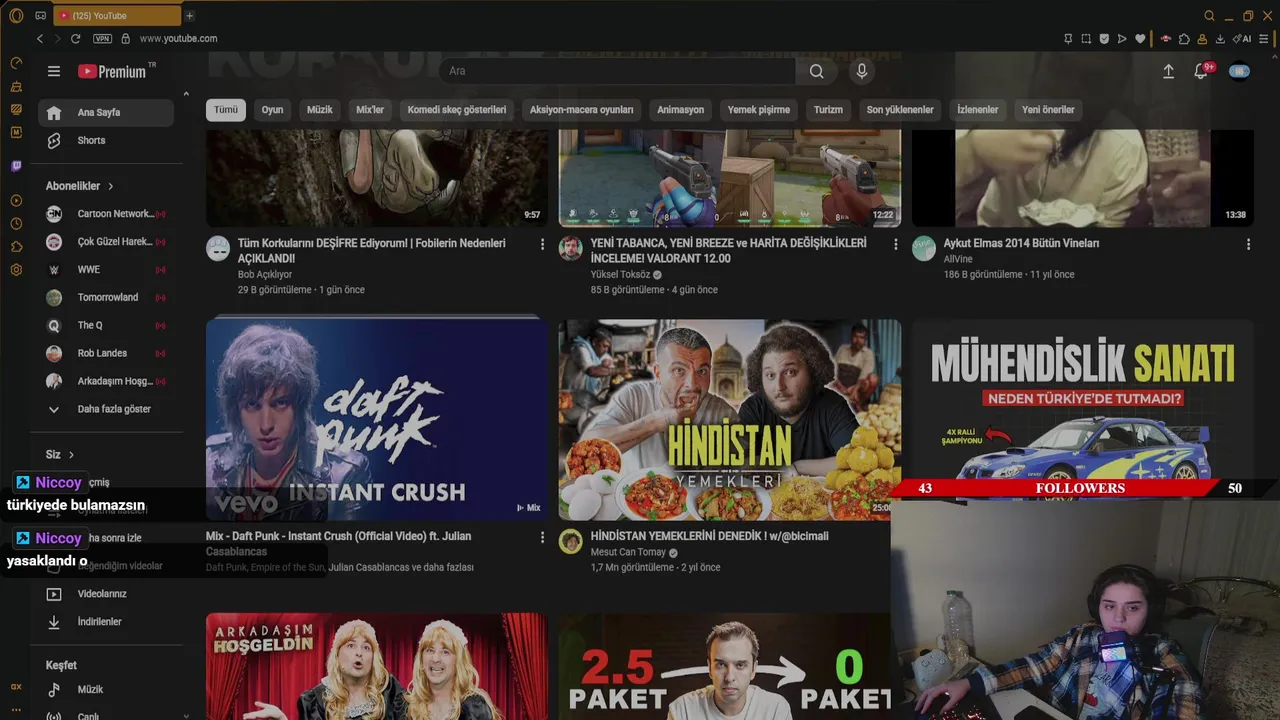The height and width of the screenshot is (720, 1280).
Task: Play the Hindistan Yemekleri thumbnail
Action: [730, 419]
